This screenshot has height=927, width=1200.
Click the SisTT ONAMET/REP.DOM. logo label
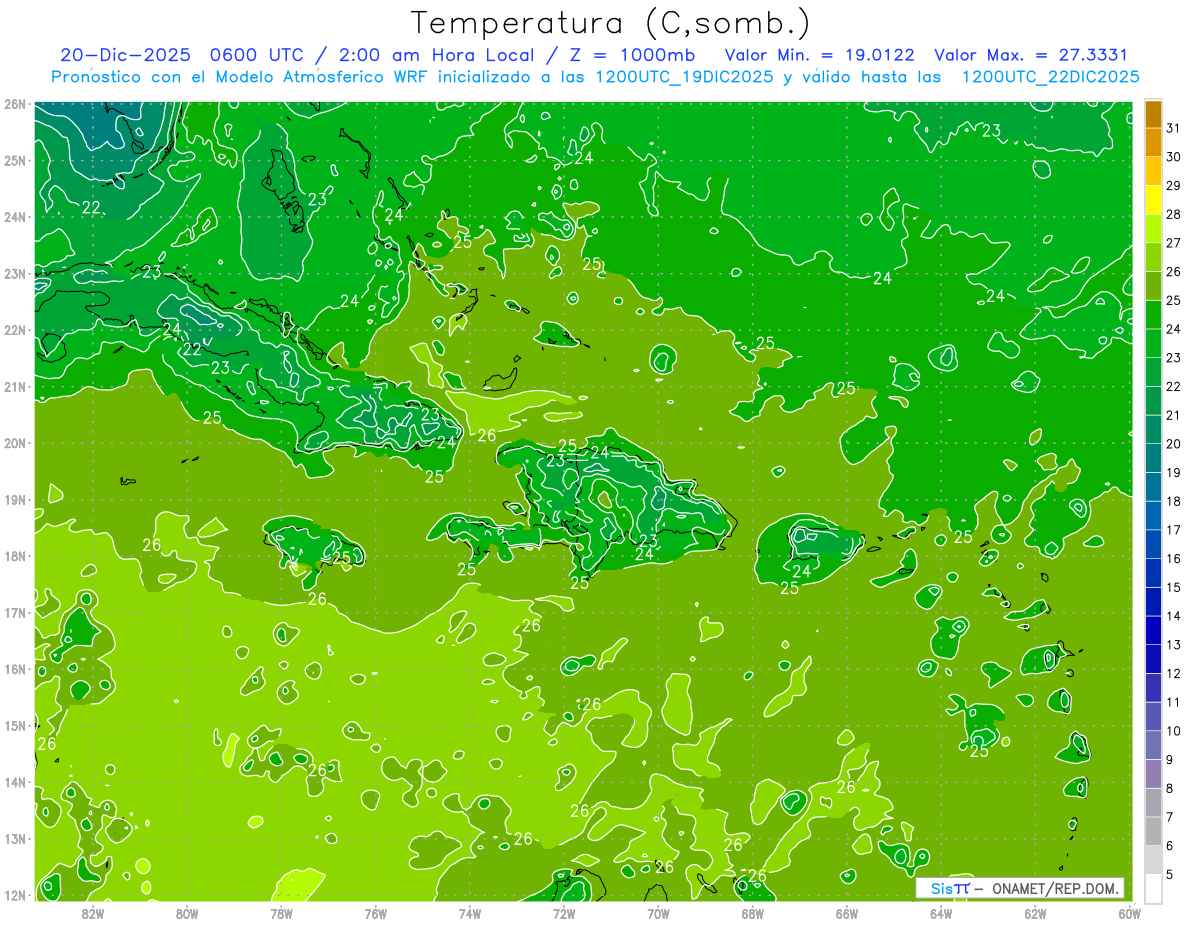click(1020, 888)
